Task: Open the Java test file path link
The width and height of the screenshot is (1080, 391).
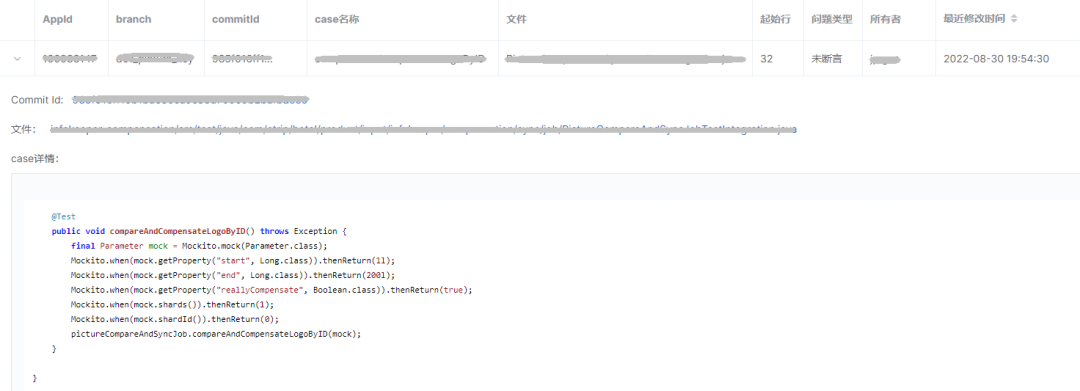Action: pos(424,129)
